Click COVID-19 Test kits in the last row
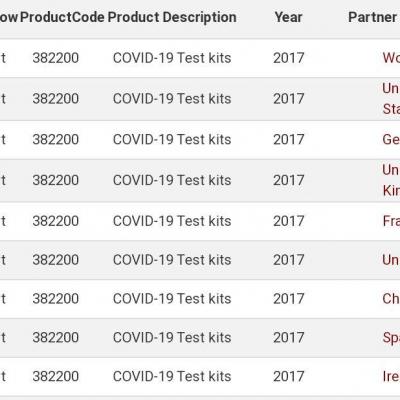This screenshot has width=400, height=400. (x=172, y=376)
